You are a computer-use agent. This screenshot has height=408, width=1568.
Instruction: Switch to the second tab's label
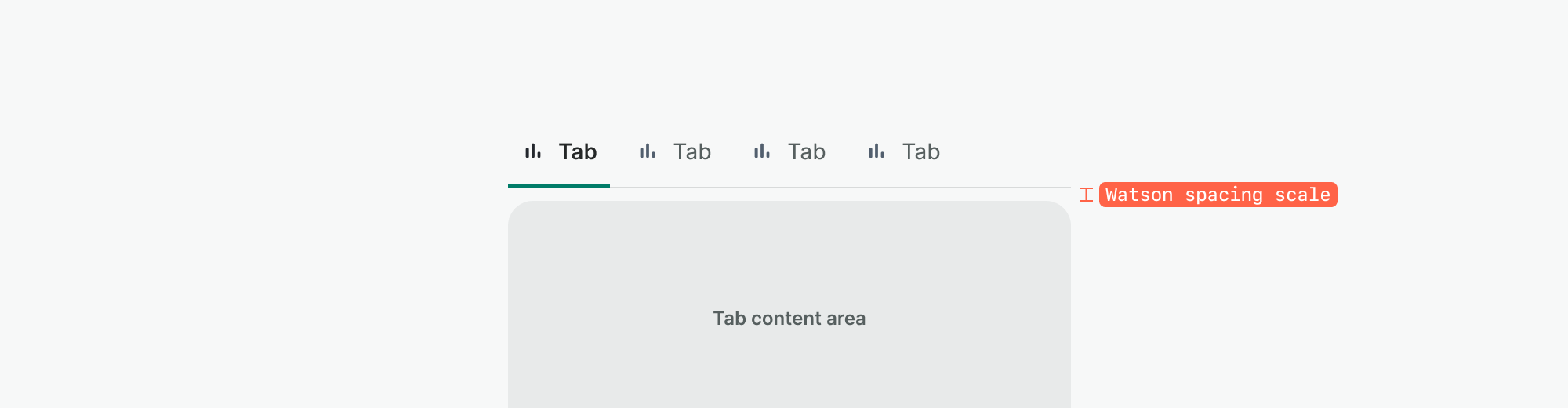point(692,151)
